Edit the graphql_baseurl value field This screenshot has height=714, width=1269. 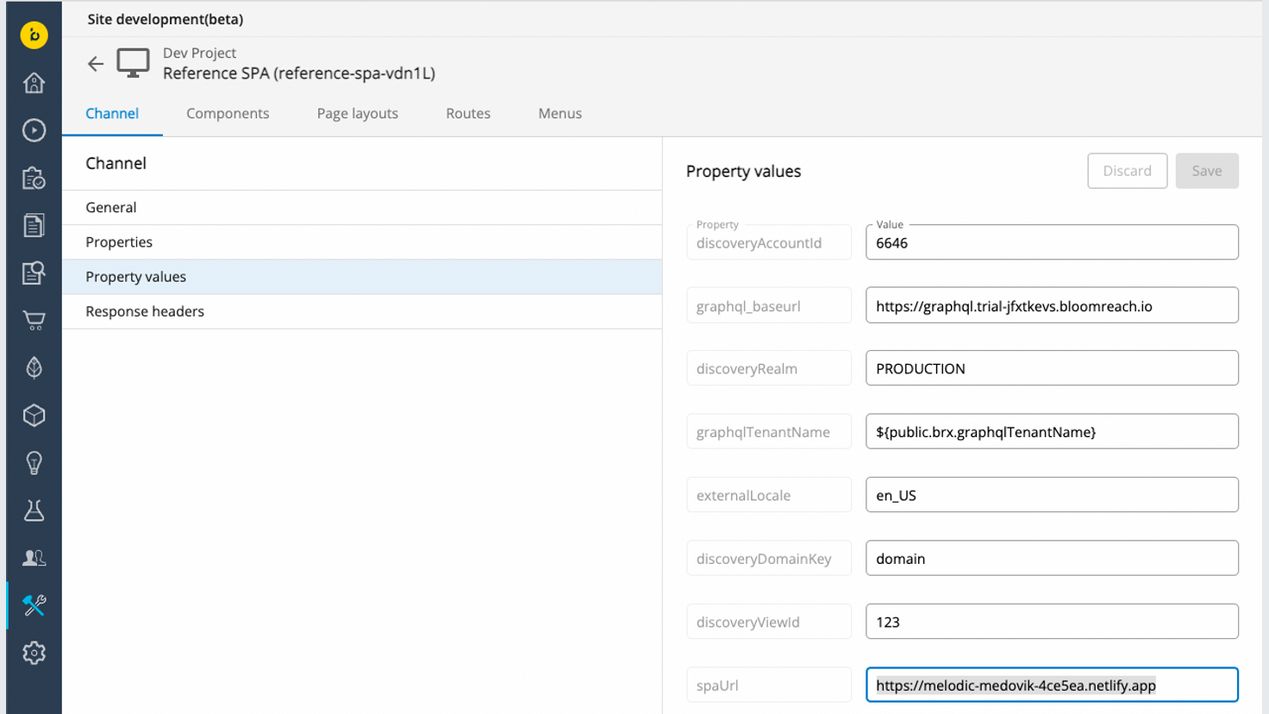[1052, 305]
